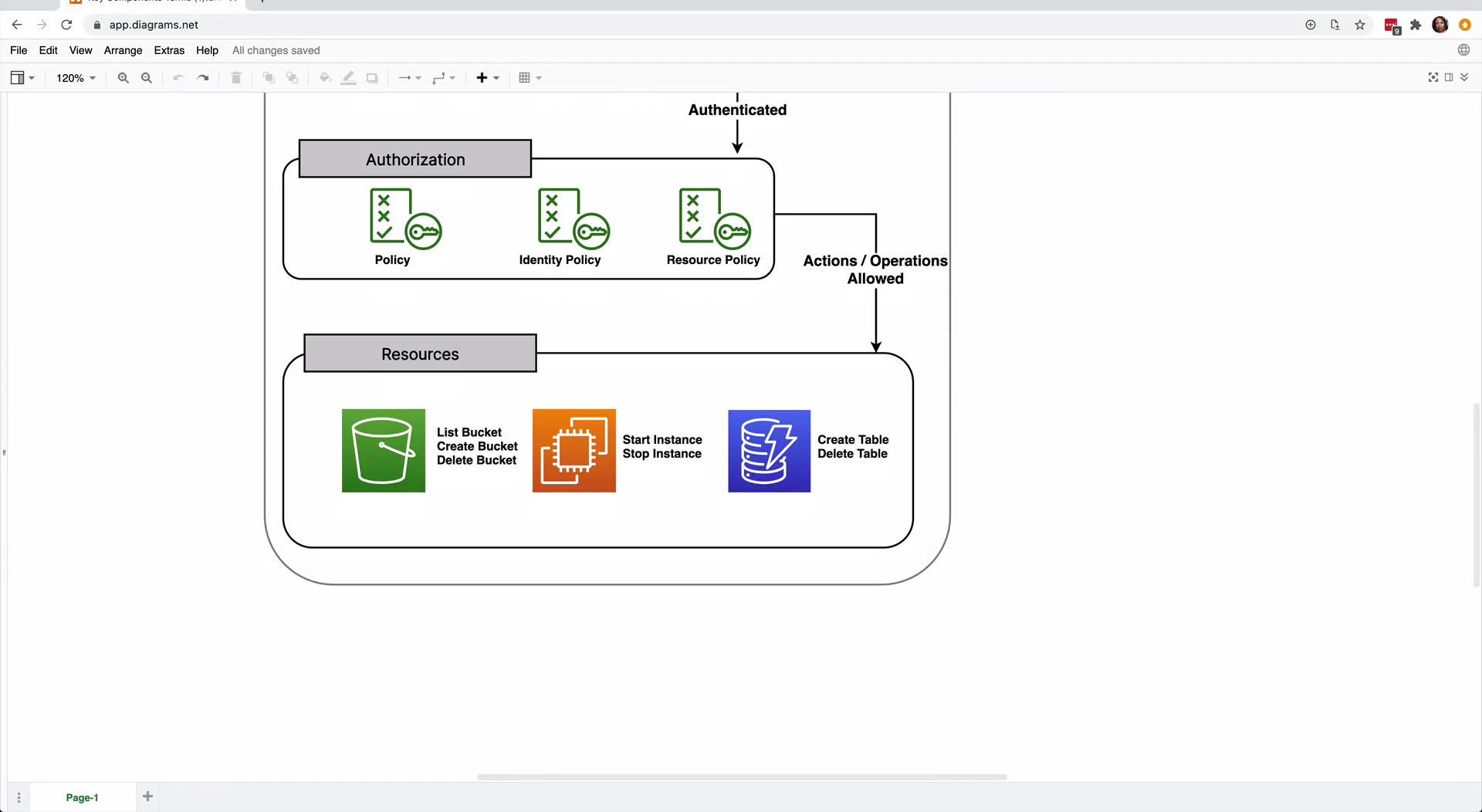Reload the diagrams.net page
Viewport: 1482px width, 812px height.
tap(66, 25)
